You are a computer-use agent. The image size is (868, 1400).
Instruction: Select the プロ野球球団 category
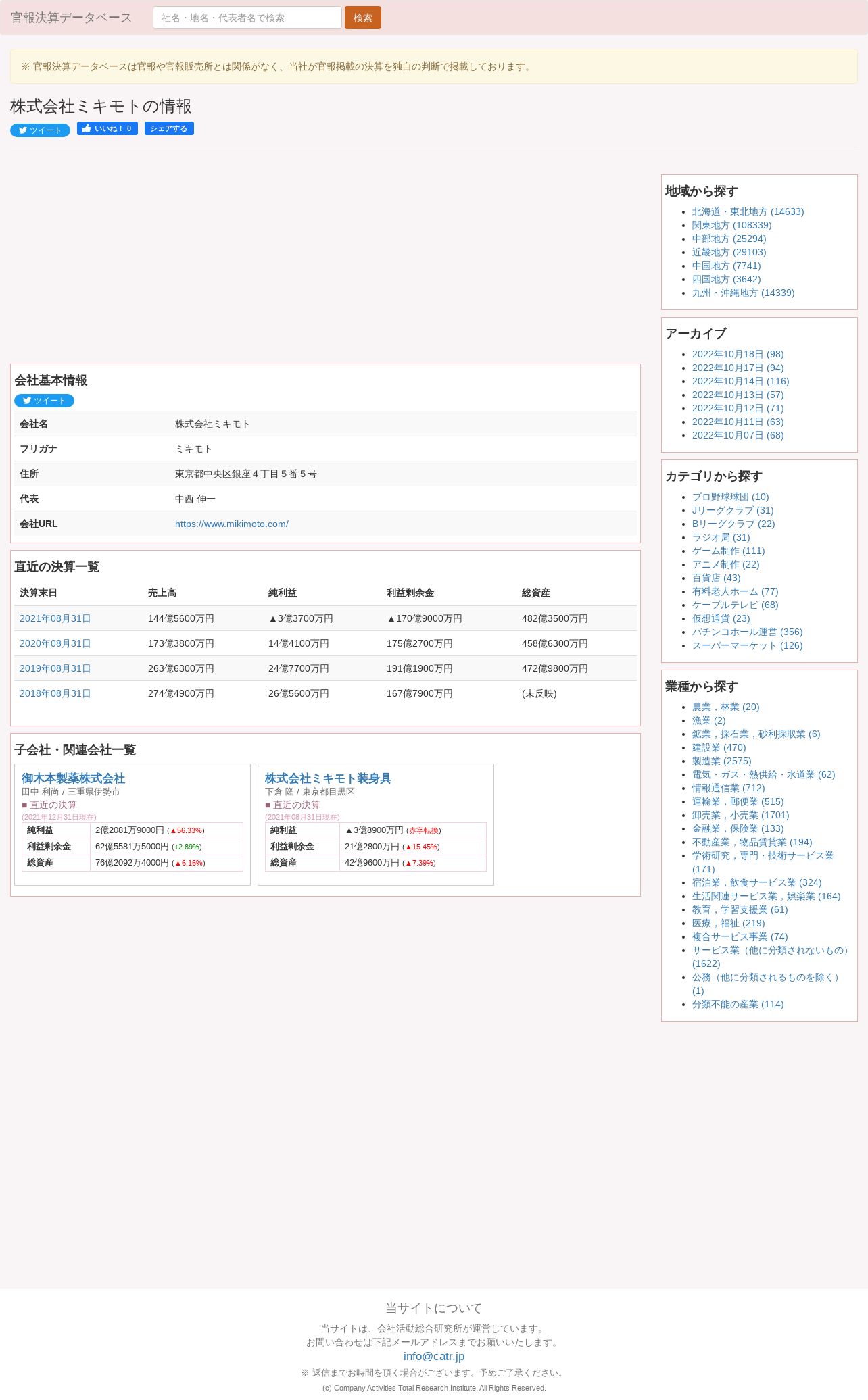point(730,497)
